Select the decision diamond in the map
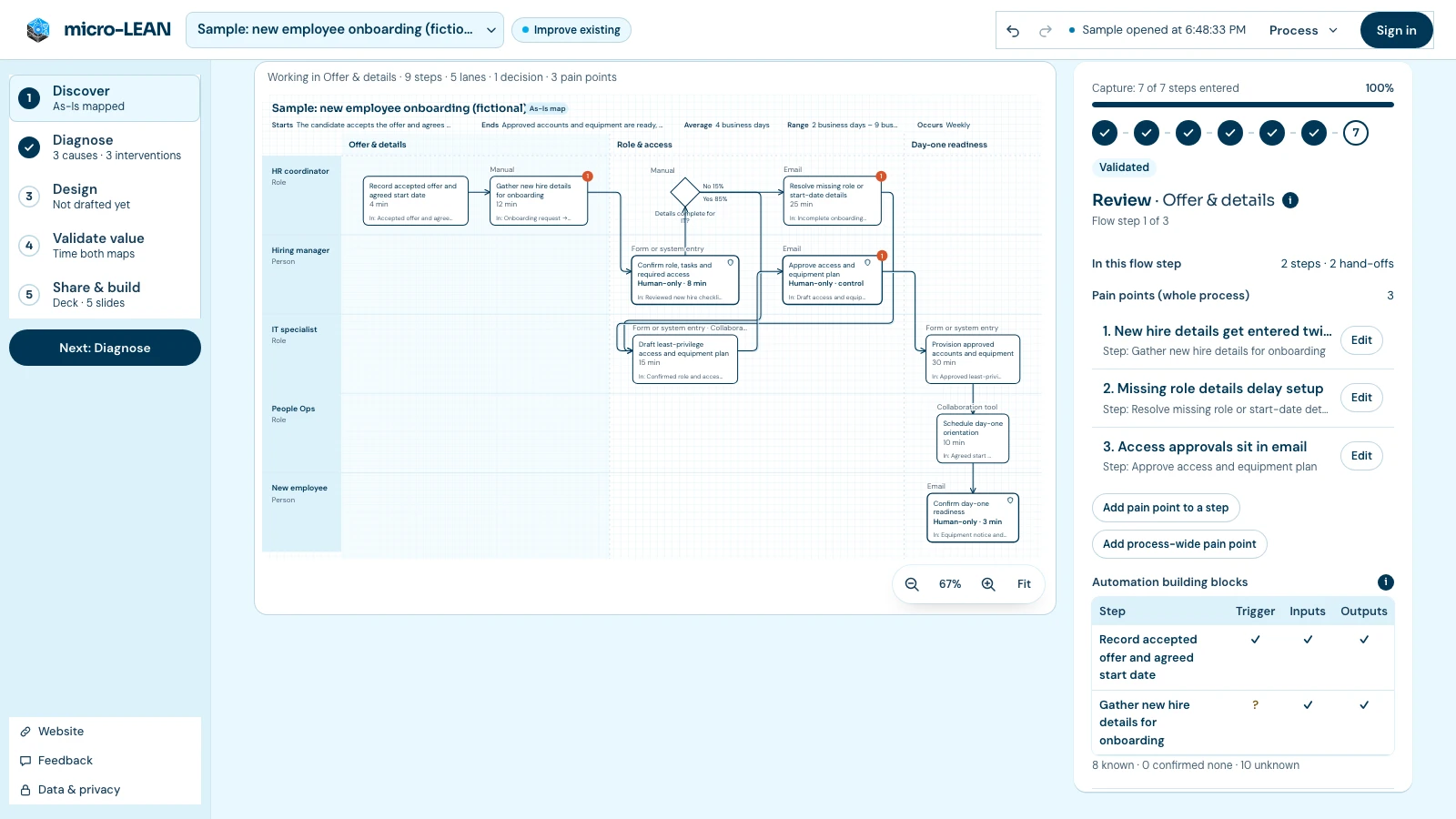Image resolution: width=1456 pixels, height=819 pixels. [x=685, y=193]
